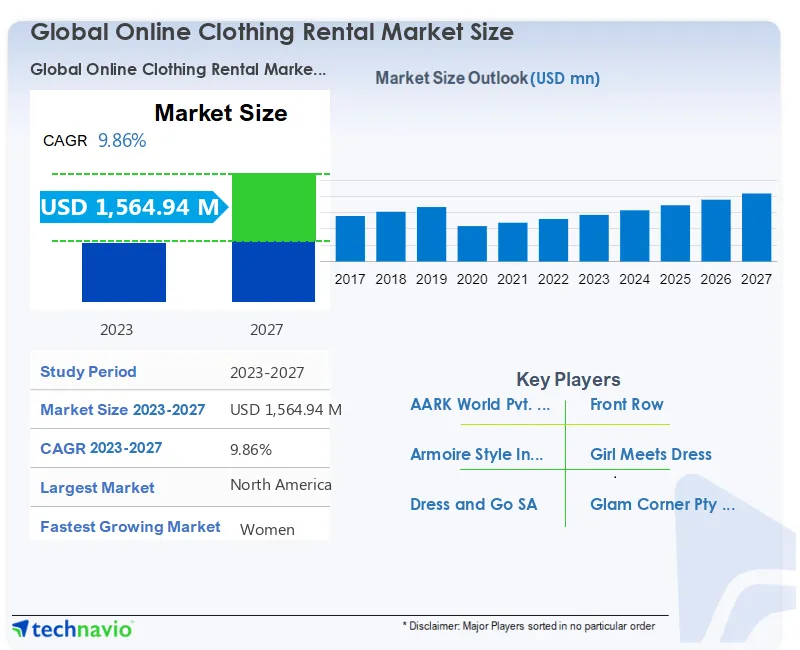
Task: Click the 2020 bar in the outlook chart
Action: pyautogui.click(x=472, y=244)
